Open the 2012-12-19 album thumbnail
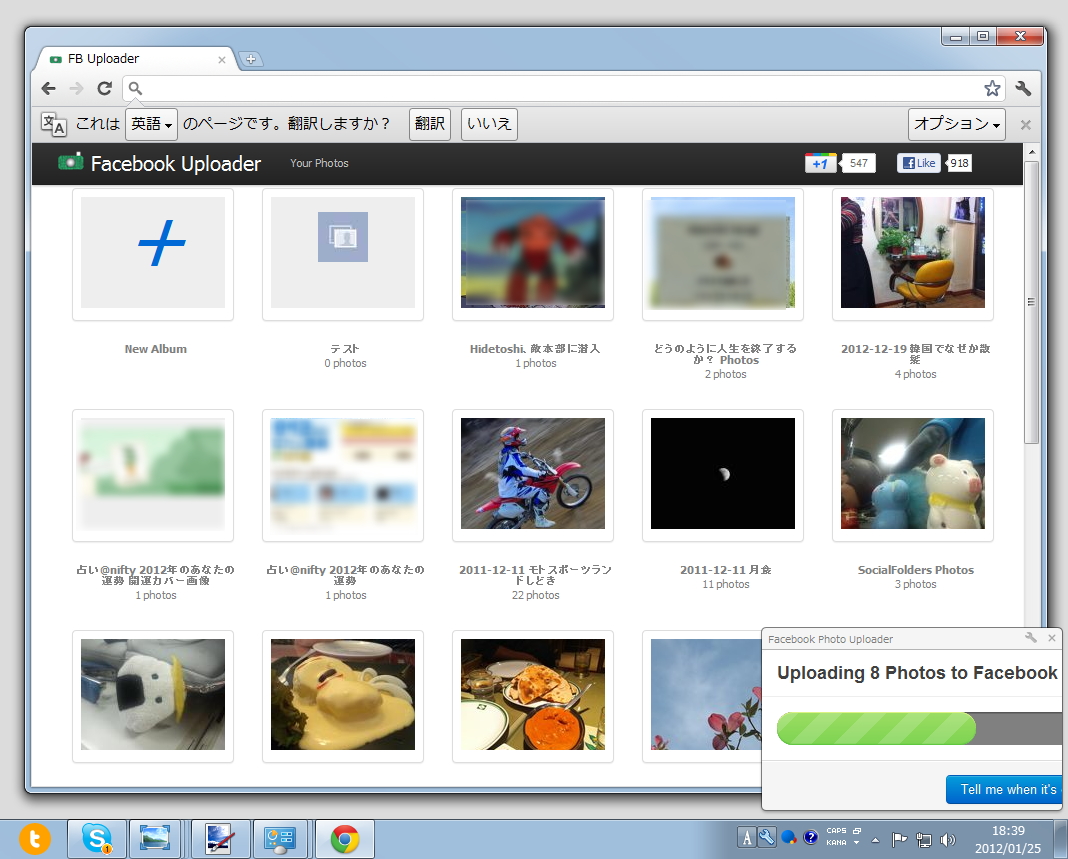Screen dimensions: 1068x859 tap(913, 253)
